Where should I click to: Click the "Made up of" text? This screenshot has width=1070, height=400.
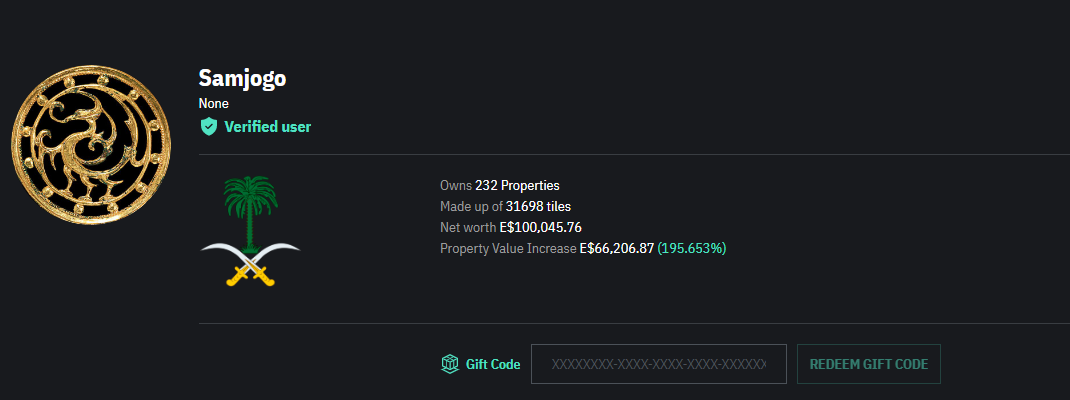(471, 206)
